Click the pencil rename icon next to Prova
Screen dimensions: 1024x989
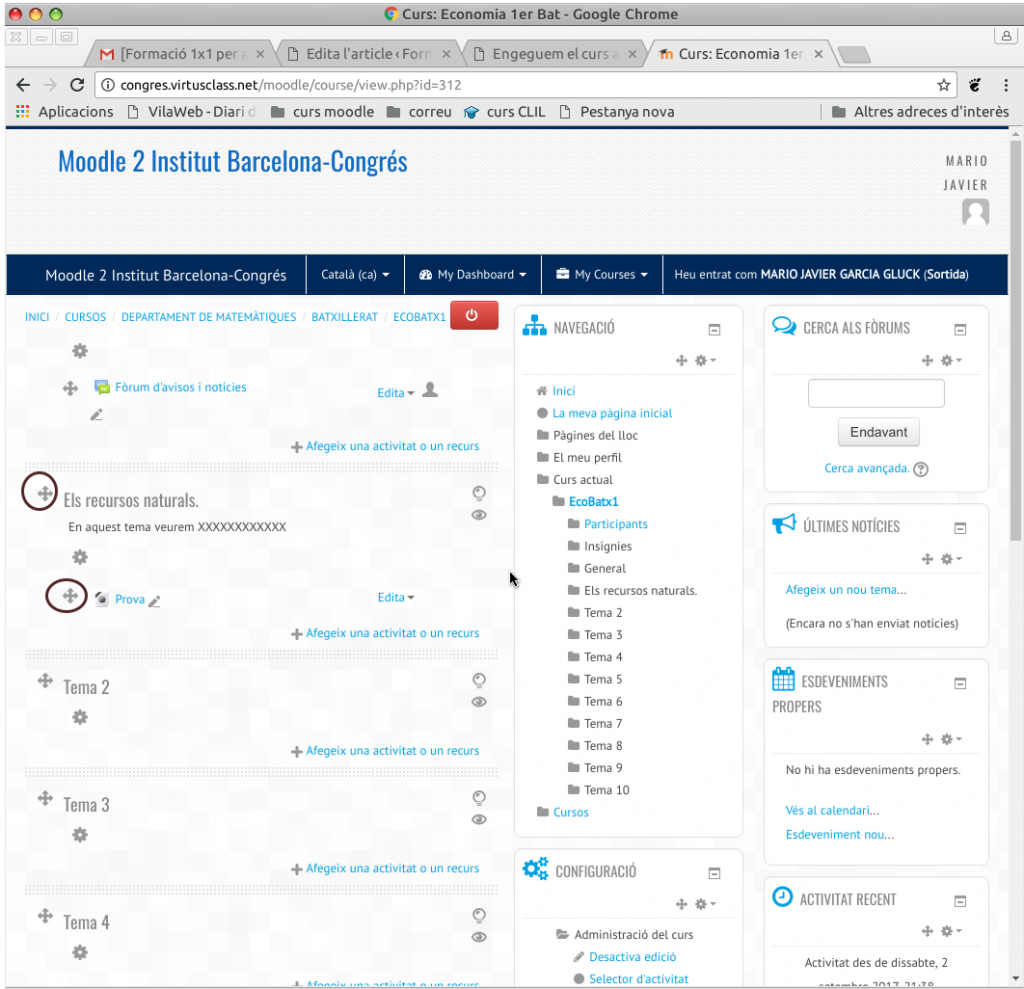pyautogui.click(x=154, y=601)
